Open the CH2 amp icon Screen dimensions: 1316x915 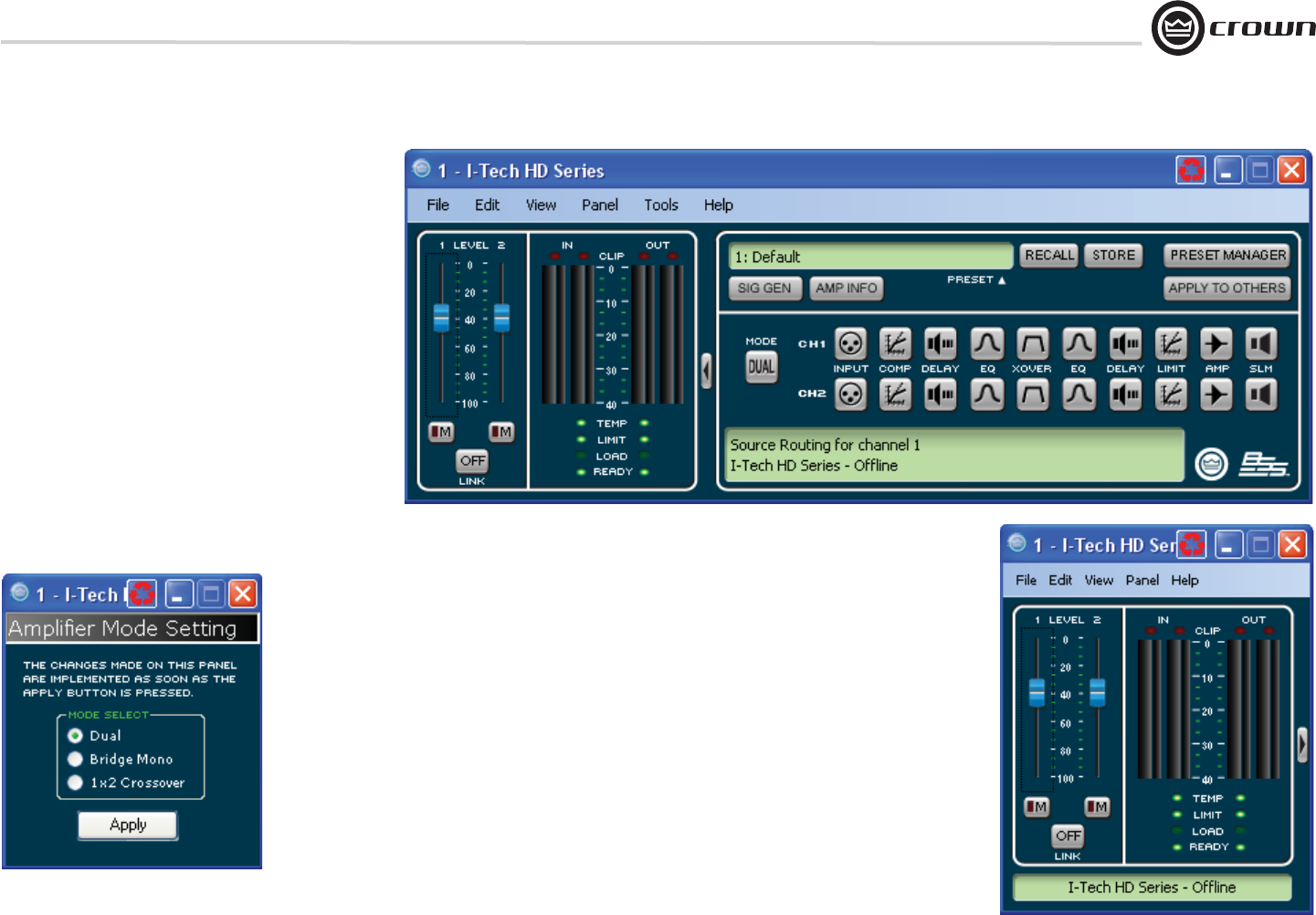coord(1216,394)
